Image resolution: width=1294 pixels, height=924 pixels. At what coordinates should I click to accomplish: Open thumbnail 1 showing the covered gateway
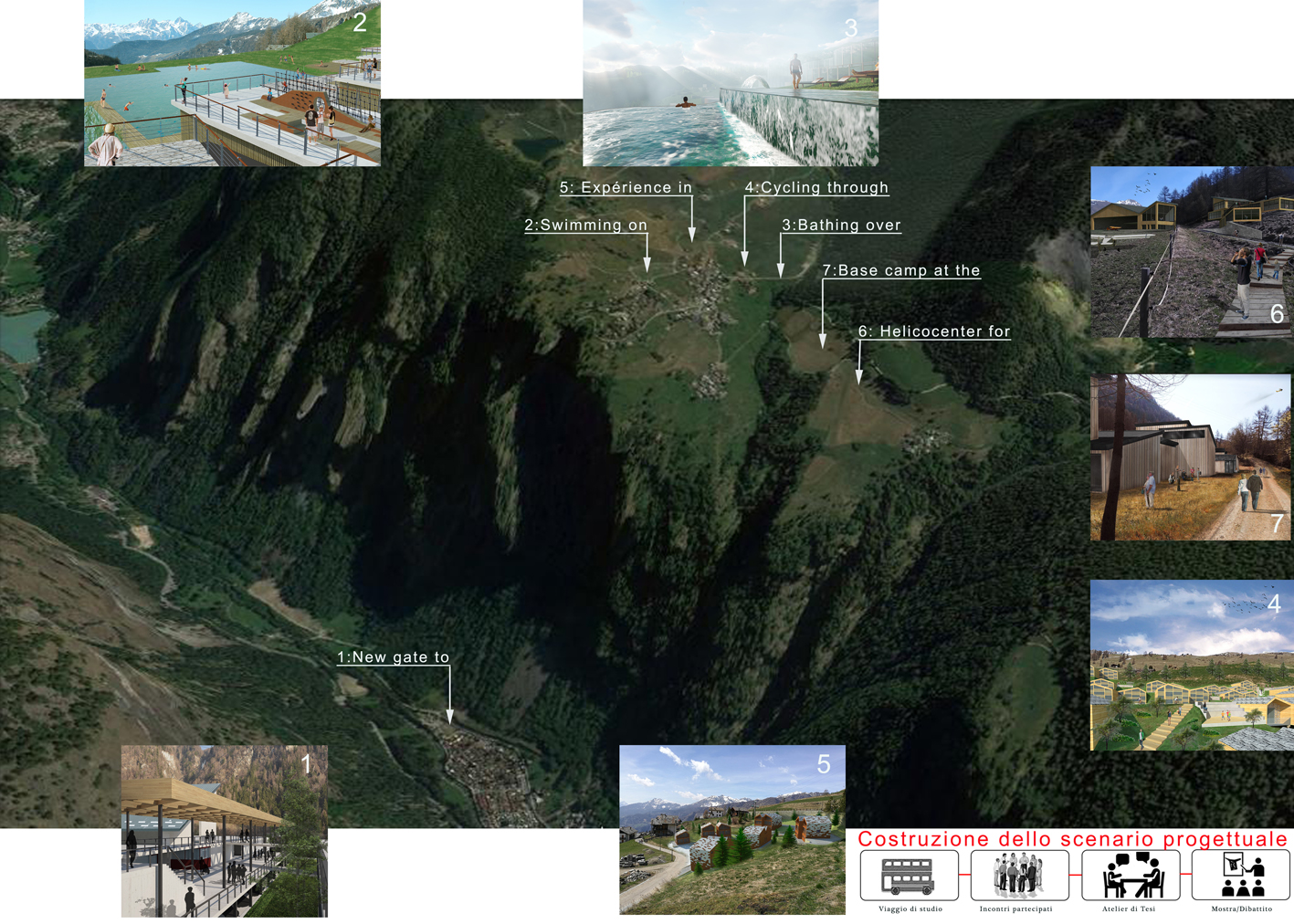[224, 831]
